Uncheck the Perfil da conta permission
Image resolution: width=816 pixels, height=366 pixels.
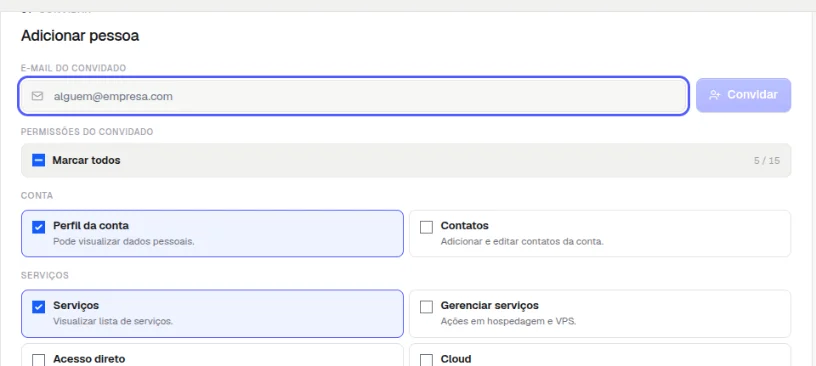pos(39,227)
